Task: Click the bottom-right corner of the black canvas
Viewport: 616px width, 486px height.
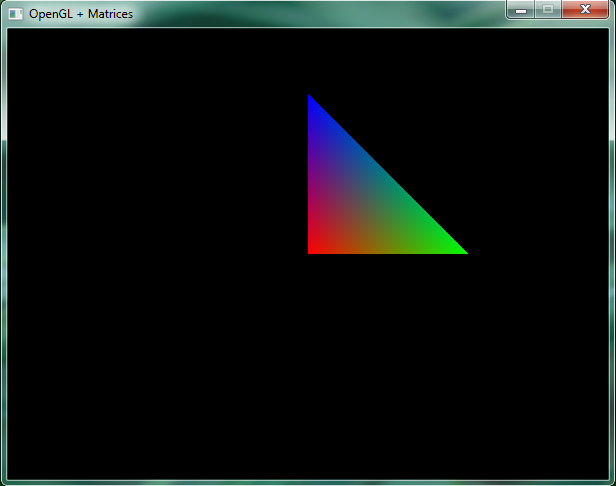Action: pyautogui.click(x=603, y=476)
